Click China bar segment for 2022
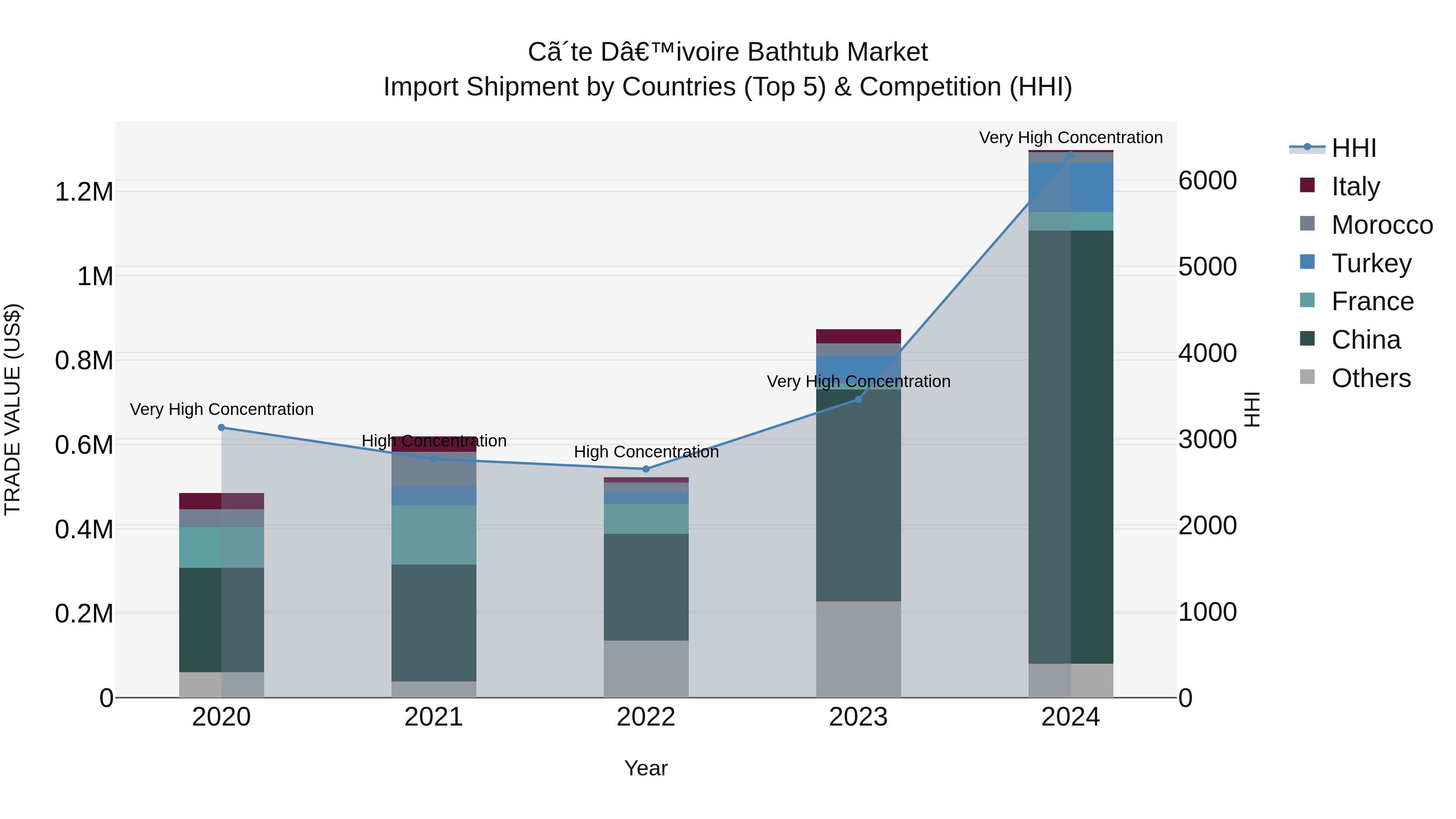 coord(646,587)
